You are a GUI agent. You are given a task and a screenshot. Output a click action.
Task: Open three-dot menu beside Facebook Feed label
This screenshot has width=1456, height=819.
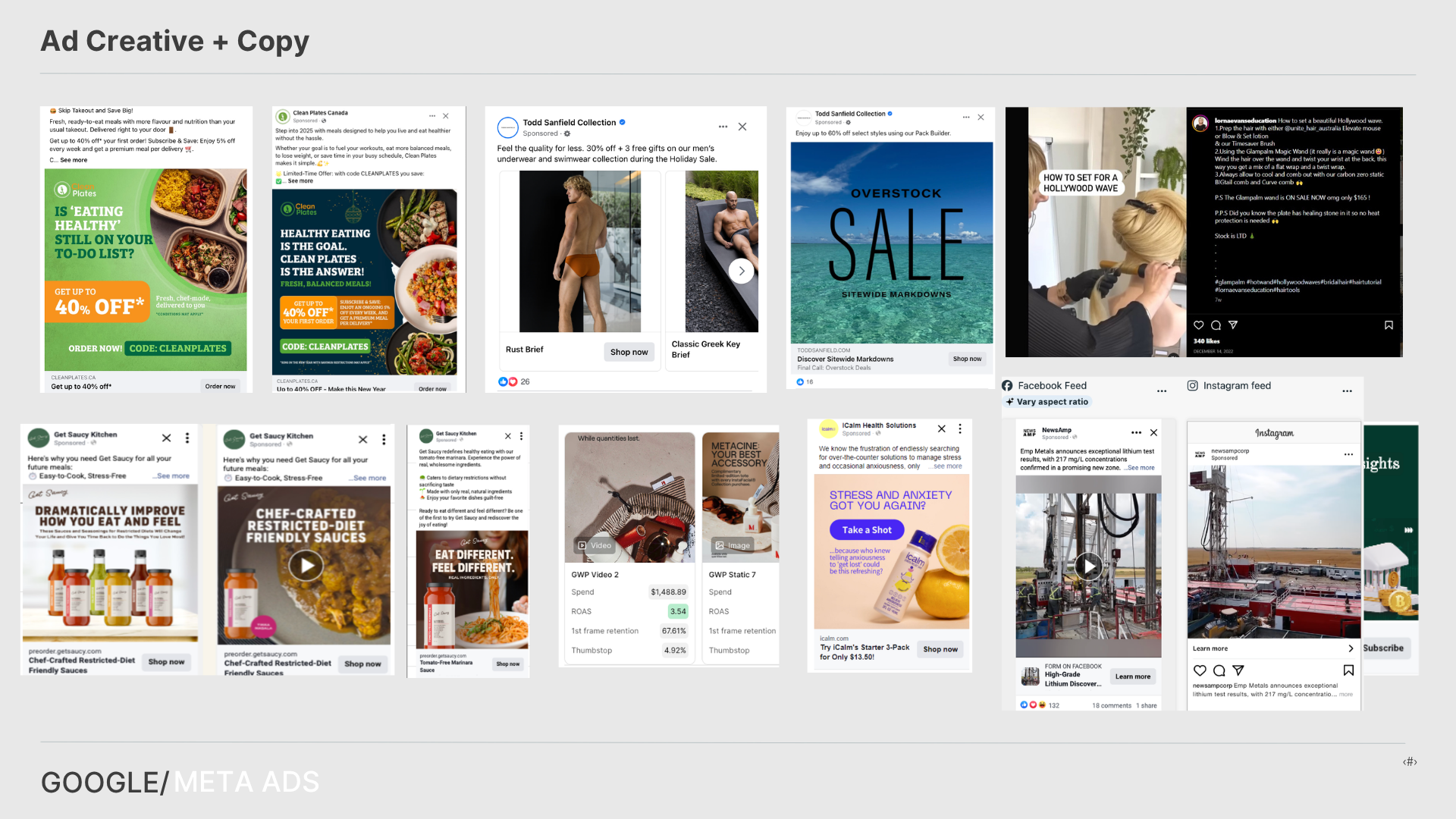tap(1162, 391)
